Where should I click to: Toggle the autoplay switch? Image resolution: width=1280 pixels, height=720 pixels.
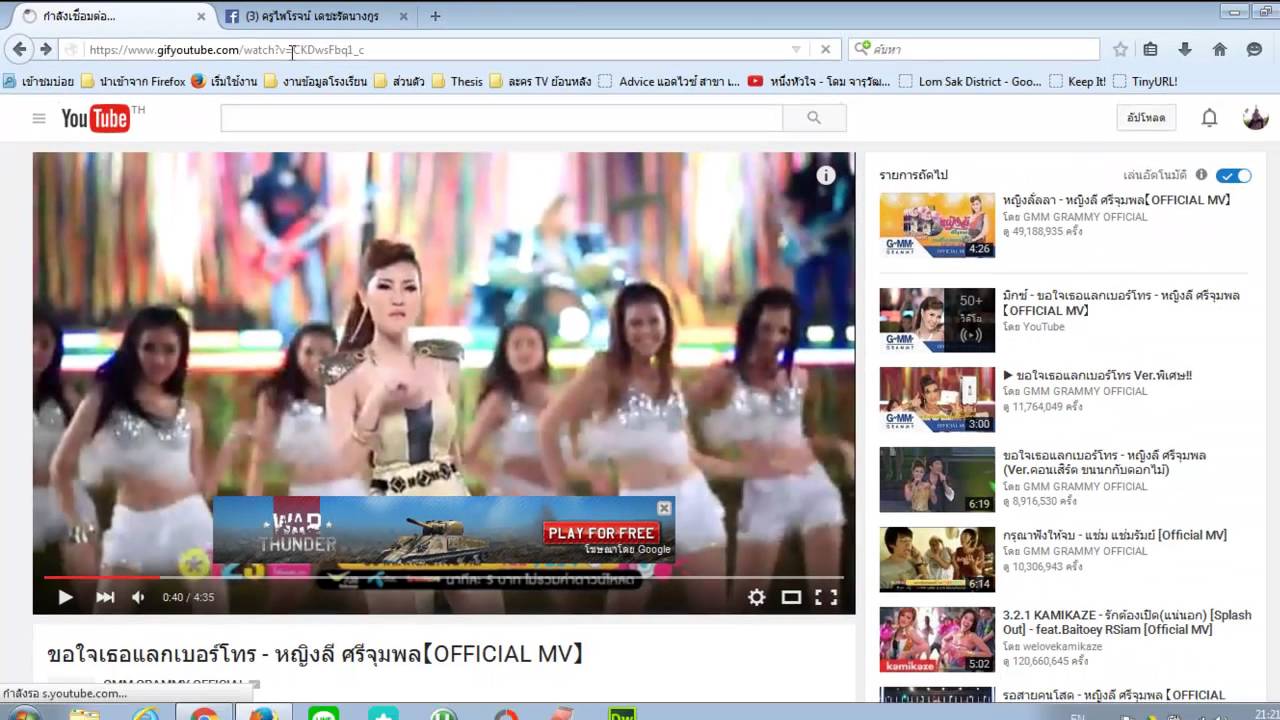[1234, 175]
